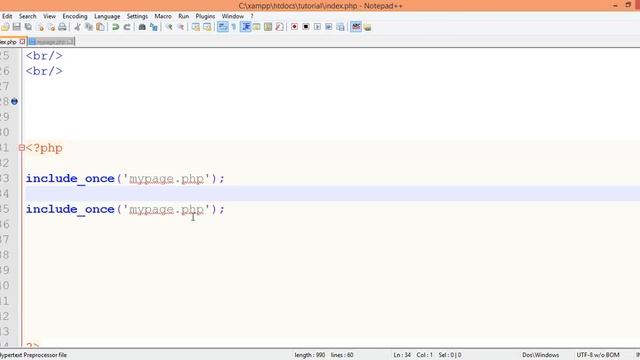Select the index.php document tab
The width and height of the screenshot is (640, 360).
(9, 42)
